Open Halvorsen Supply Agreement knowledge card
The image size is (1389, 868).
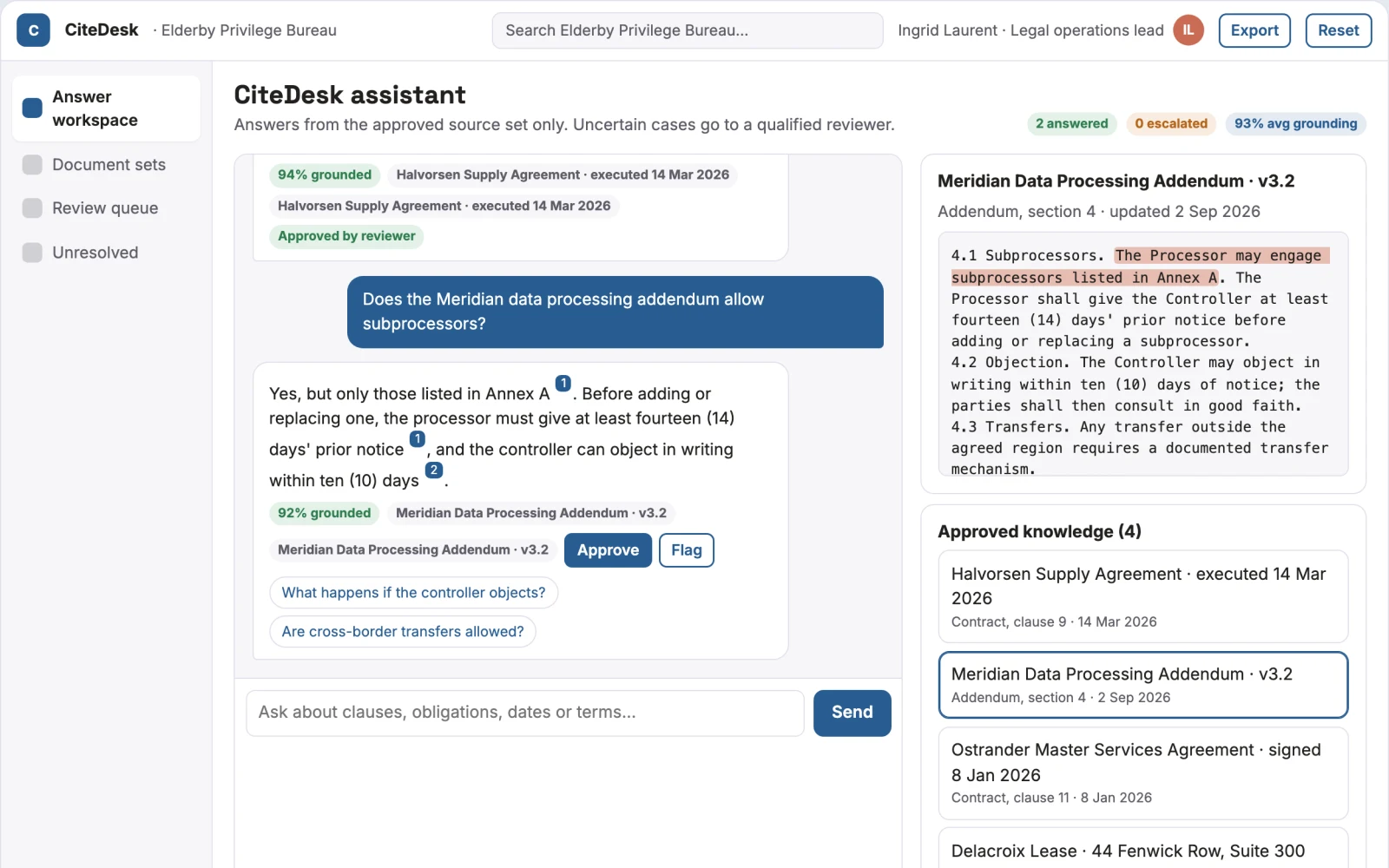tap(1142, 596)
